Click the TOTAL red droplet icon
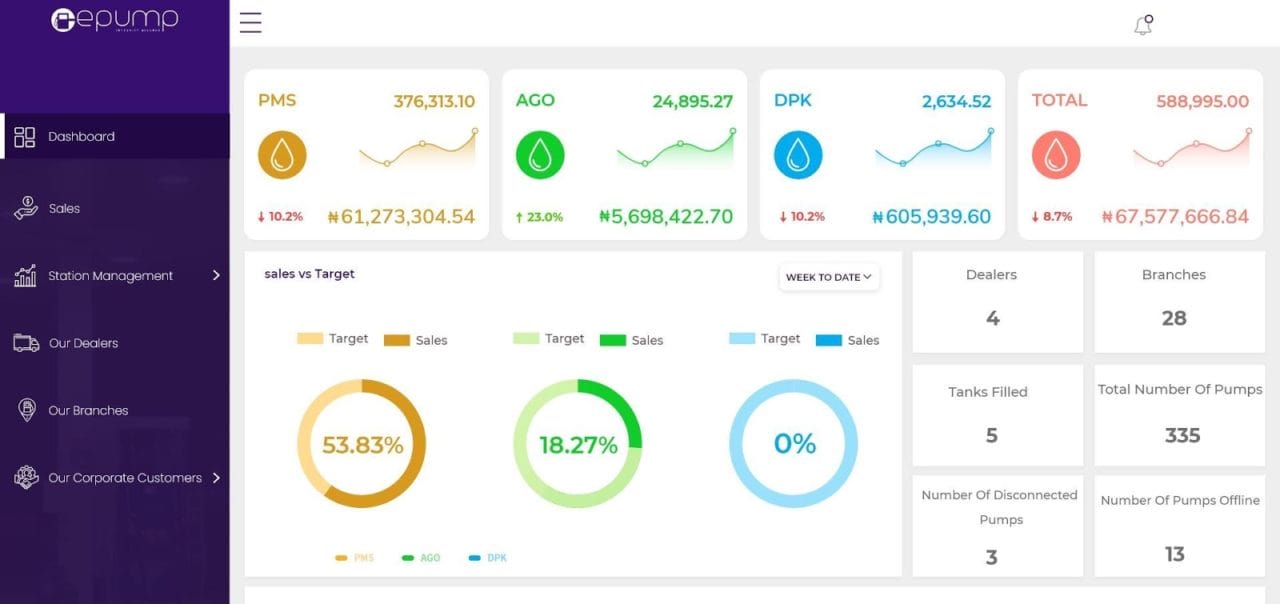The width and height of the screenshot is (1280, 604). tap(1056, 155)
